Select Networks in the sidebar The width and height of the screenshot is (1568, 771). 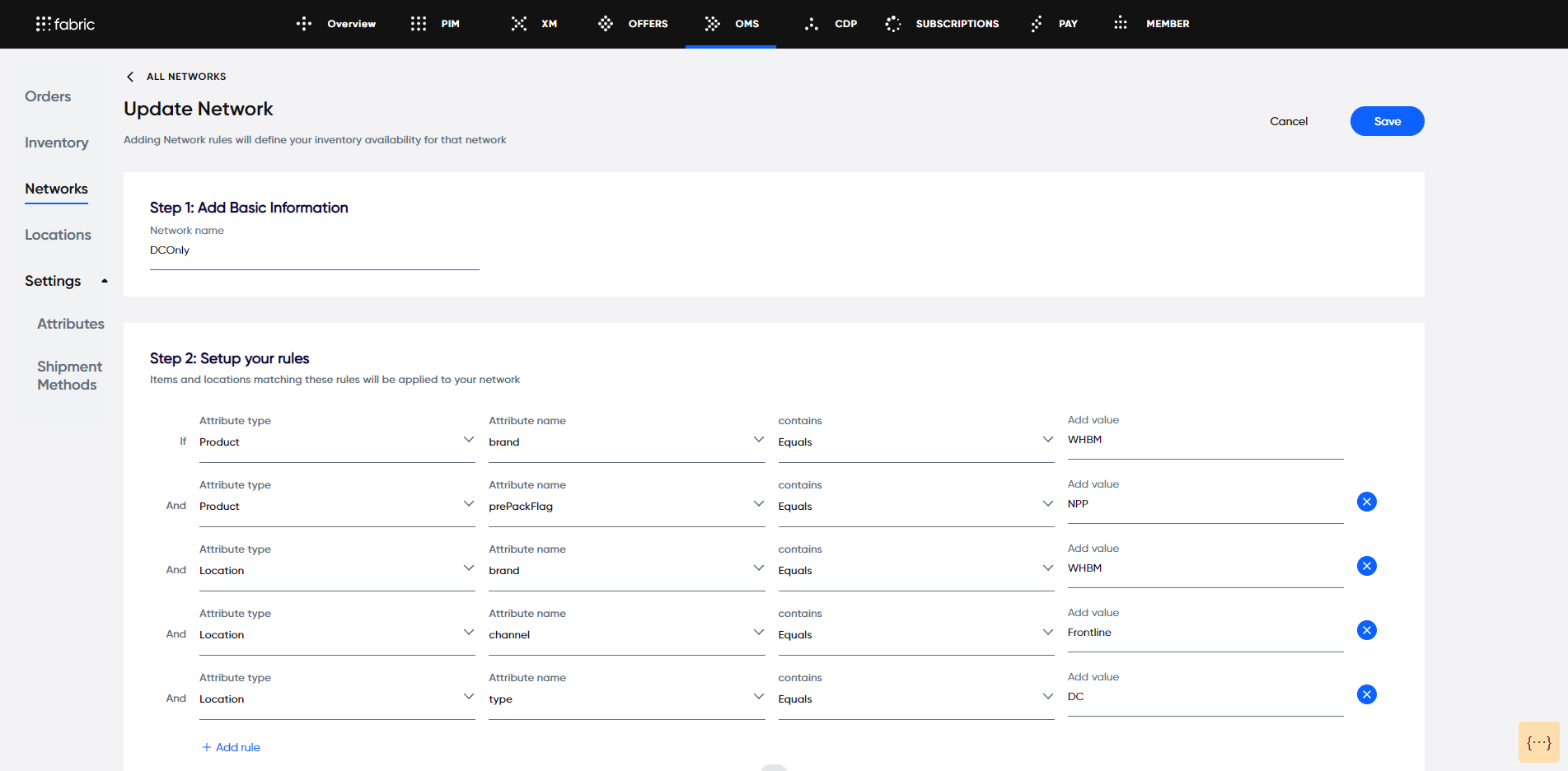click(x=56, y=189)
